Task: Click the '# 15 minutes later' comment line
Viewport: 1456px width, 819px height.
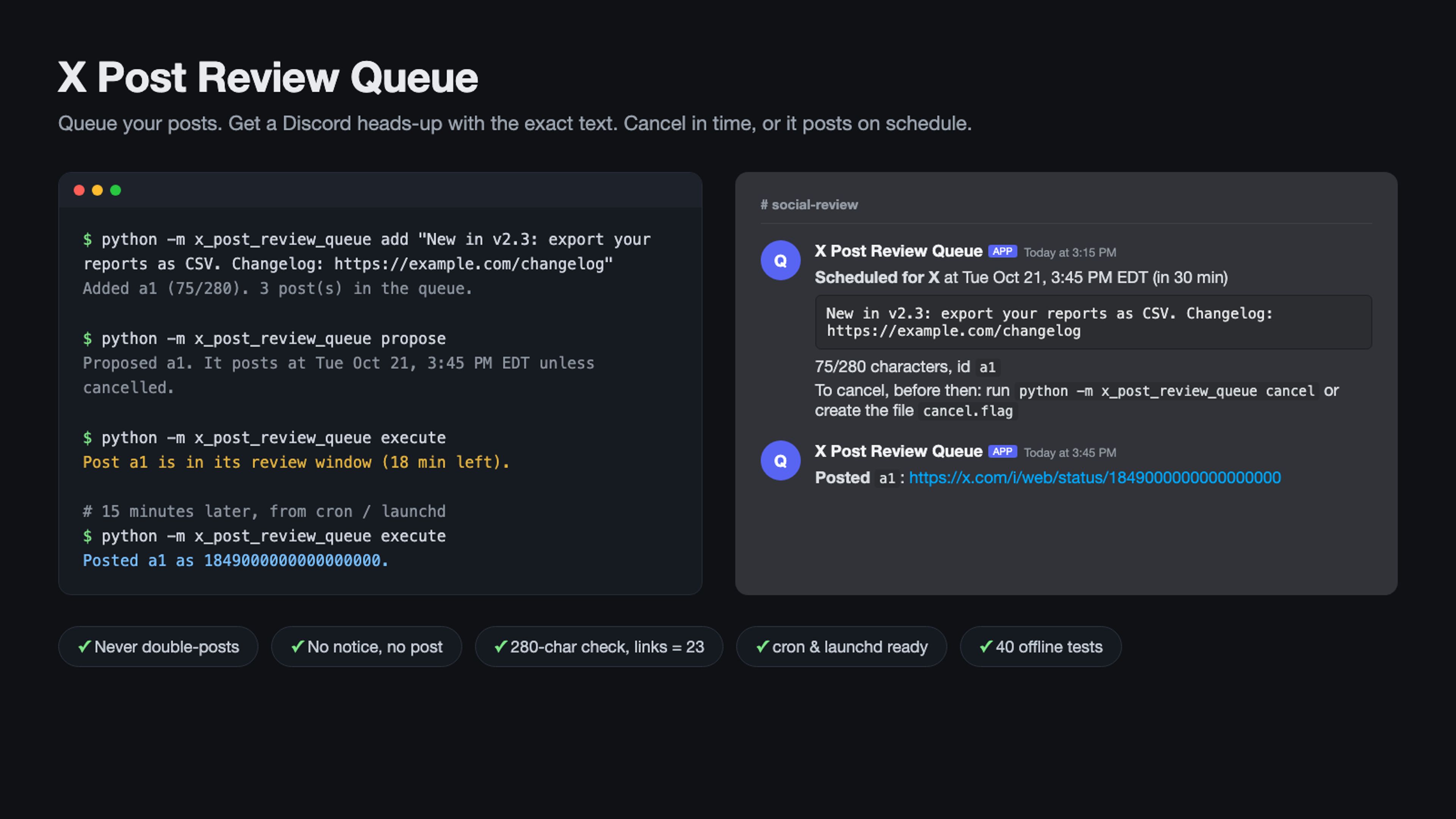Action: [x=265, y=511]
